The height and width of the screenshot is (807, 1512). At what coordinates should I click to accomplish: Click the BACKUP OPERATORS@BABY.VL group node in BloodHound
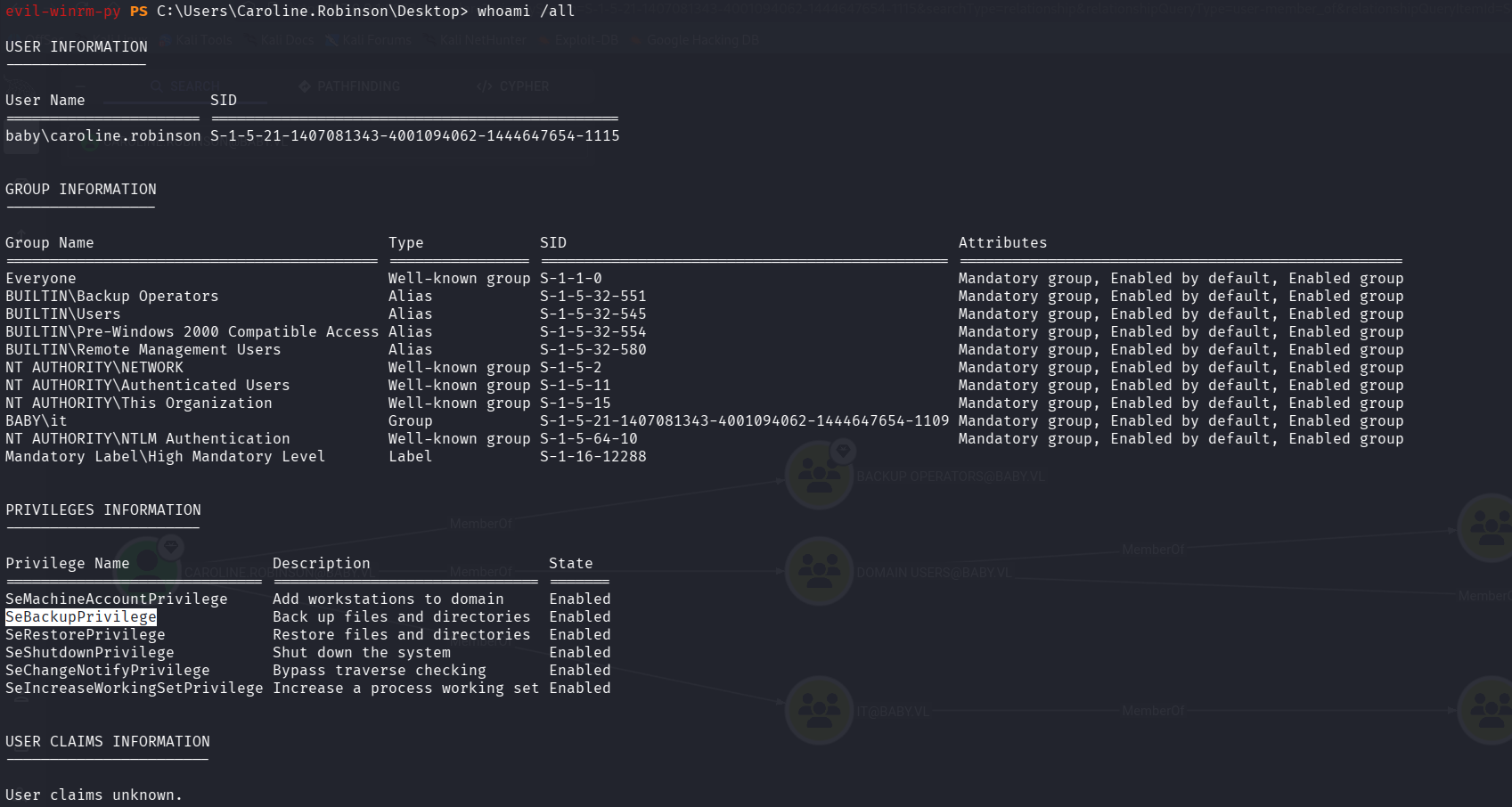(x=819, y=475)
